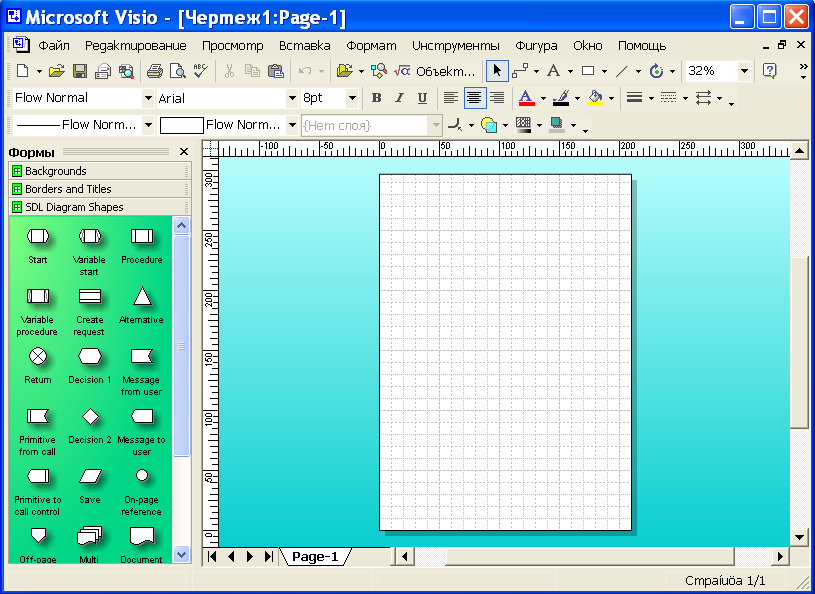Screen dimensions: 815x594
Task: Select the Rectangle tool
Action: (588, 71)
